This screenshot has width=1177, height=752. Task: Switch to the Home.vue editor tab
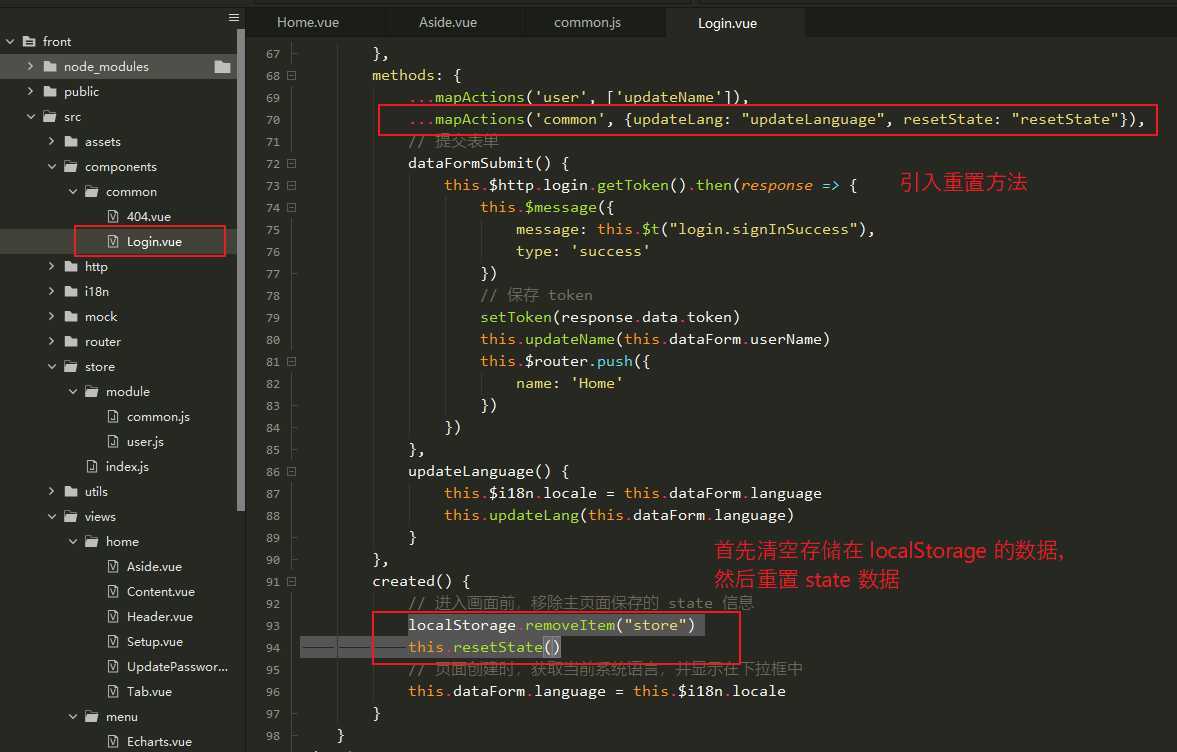(308, 23)
